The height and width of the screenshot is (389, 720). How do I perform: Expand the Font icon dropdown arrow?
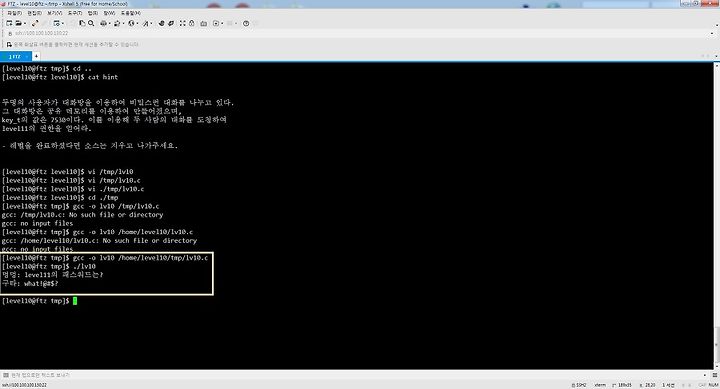coord(151,23)
